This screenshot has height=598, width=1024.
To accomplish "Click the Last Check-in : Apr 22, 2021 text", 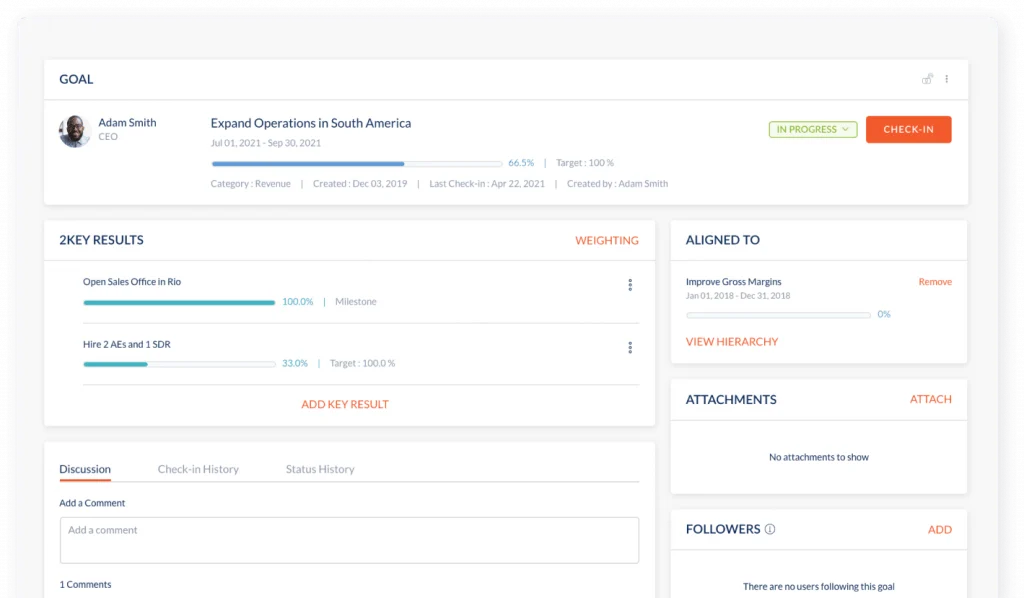I will [x=487, y=183].
